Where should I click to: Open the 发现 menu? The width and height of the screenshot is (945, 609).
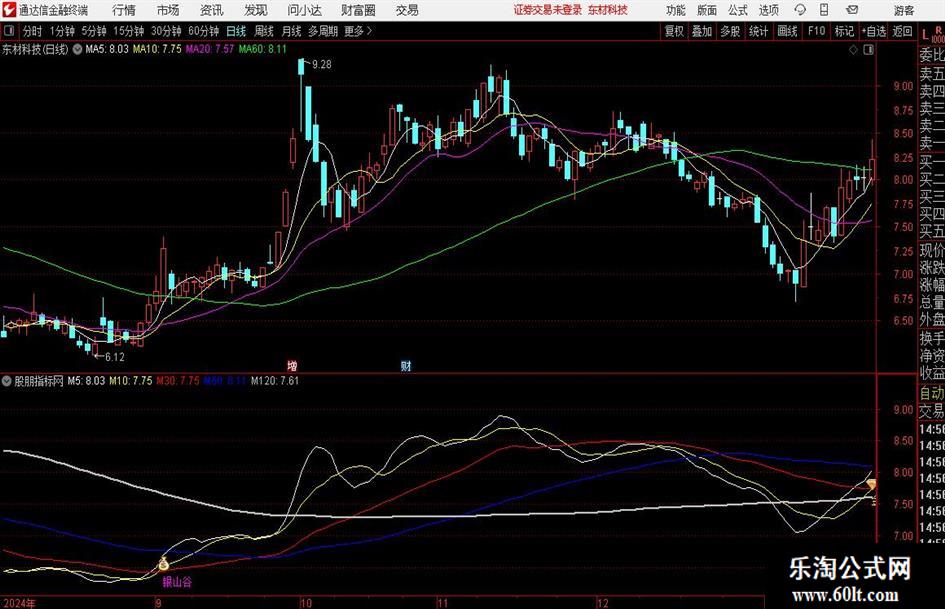[x=256, y=10]
